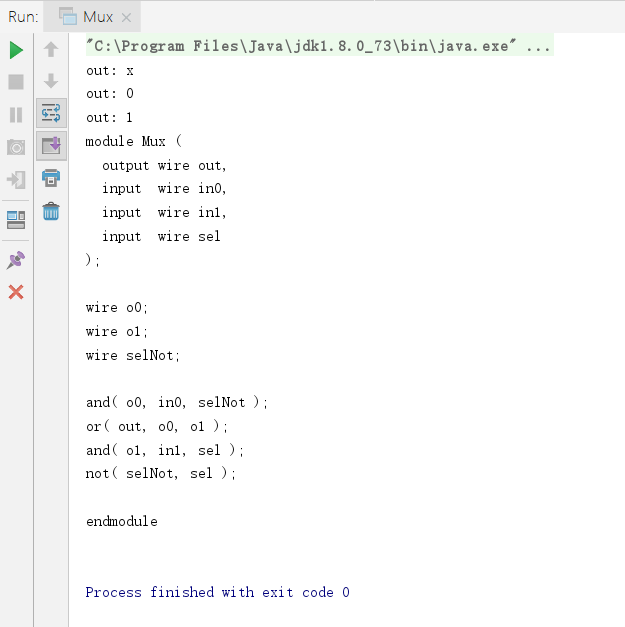Click the 'input wire sel' line

click(x=161, y=236)
